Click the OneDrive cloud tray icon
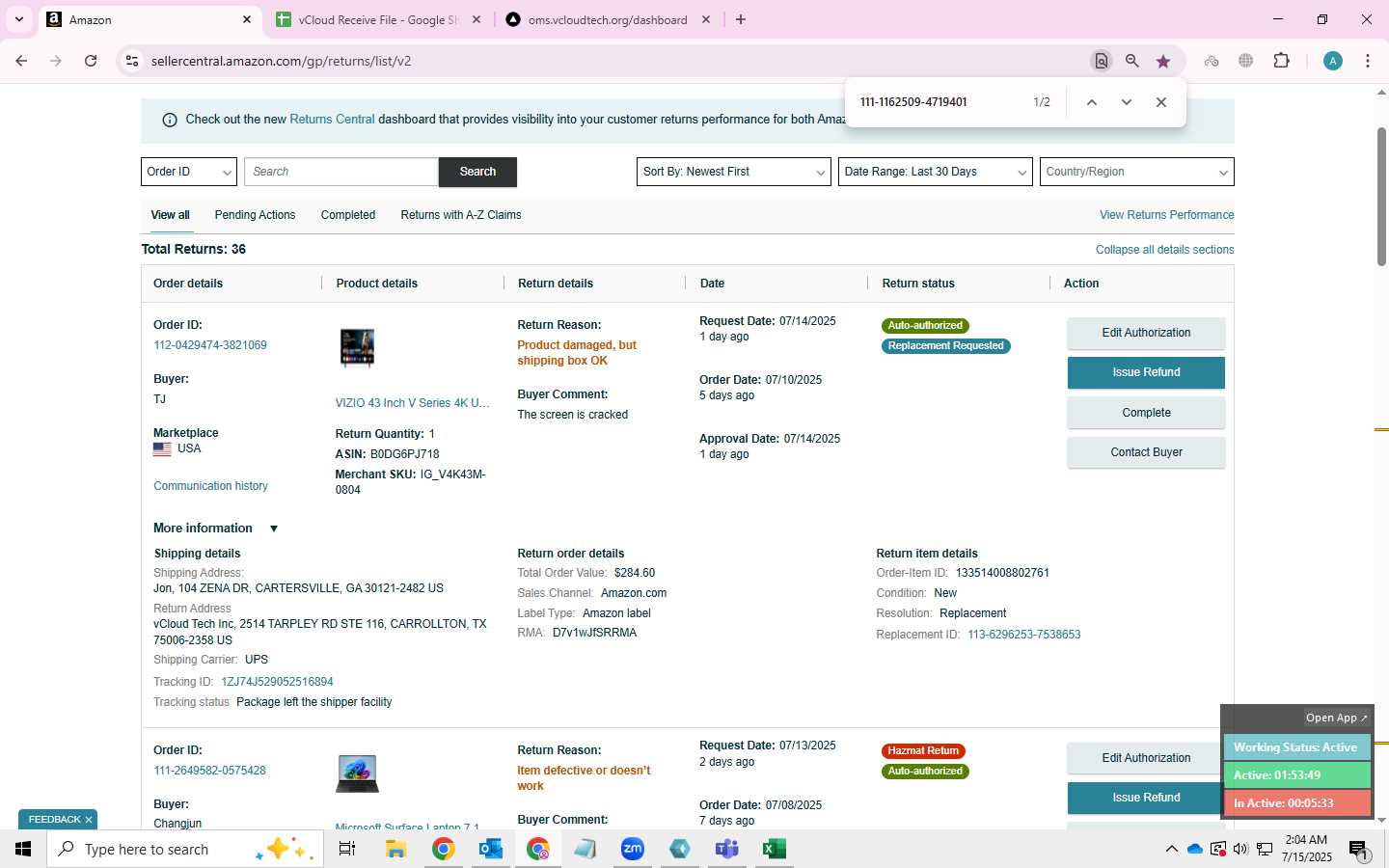Image resolution: width=1389 pixels, height=868 pixels. click(x=1195, y=849)
